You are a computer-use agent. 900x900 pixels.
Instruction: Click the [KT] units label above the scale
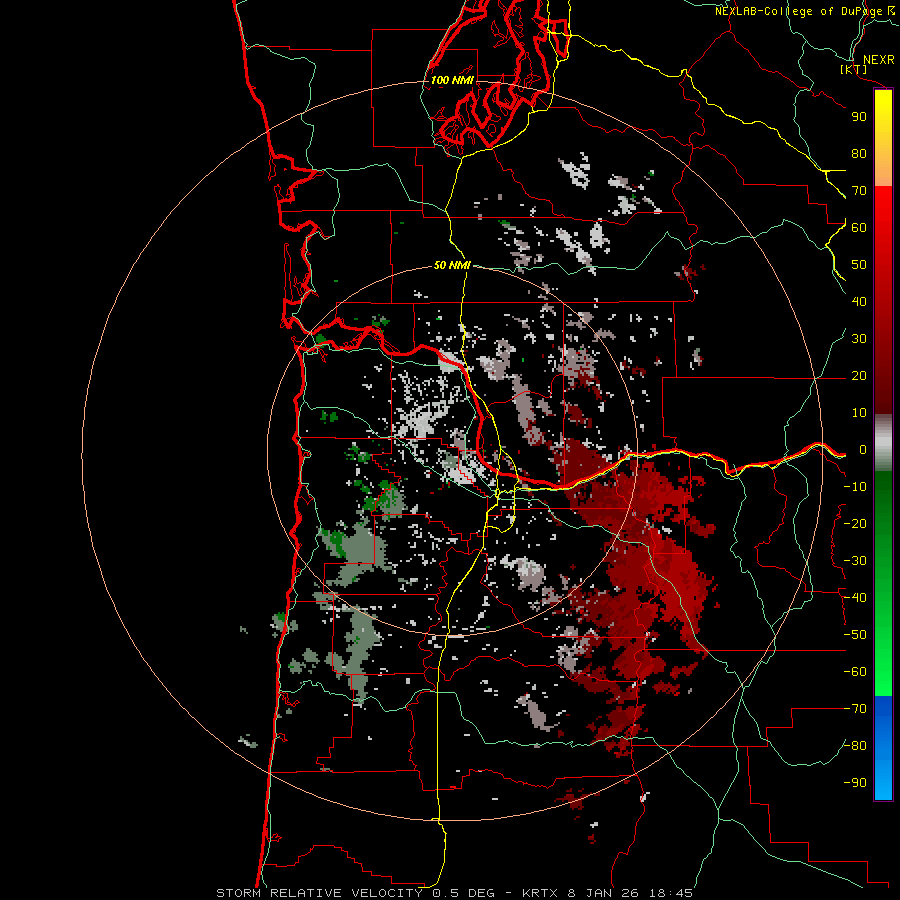tap(854, 70)
